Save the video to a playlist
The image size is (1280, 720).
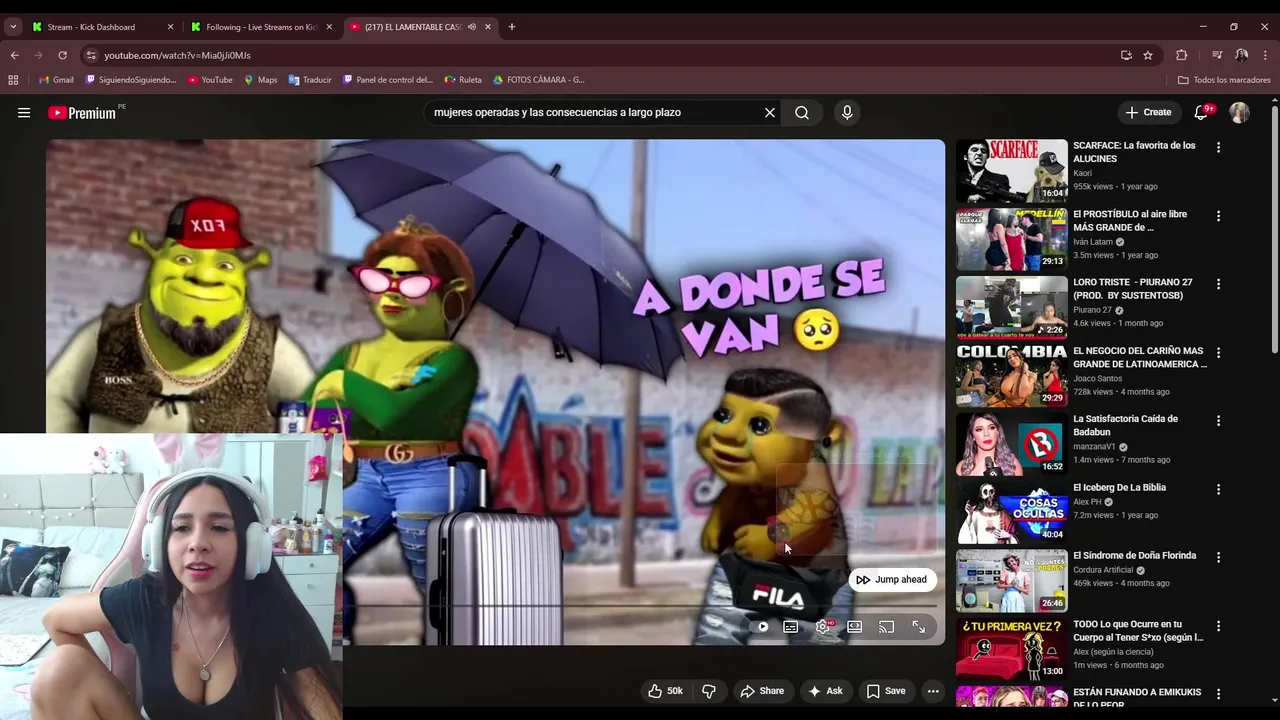(x=886, y=691)
